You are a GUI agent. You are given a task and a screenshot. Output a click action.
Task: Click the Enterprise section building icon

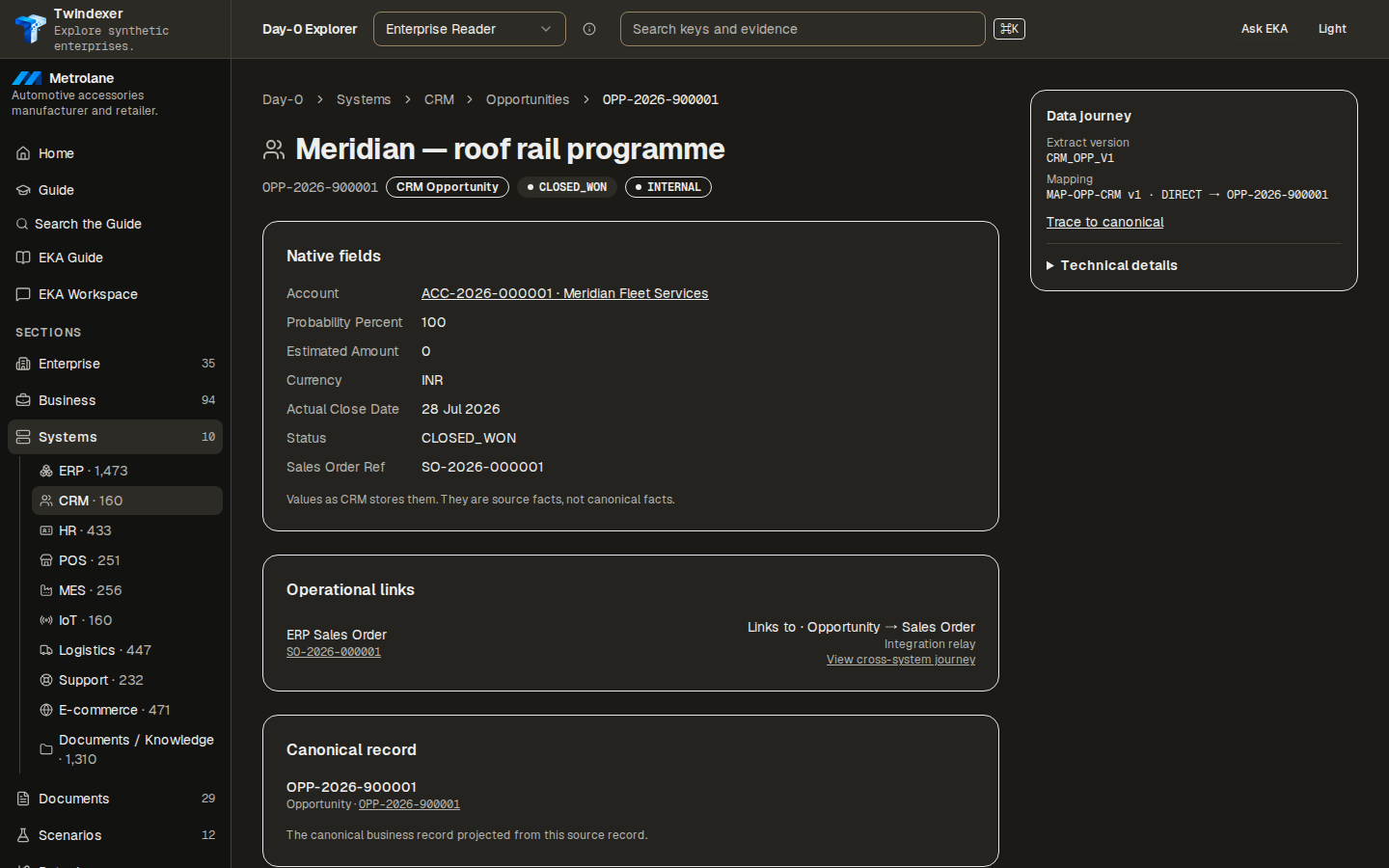click(23, 364)
